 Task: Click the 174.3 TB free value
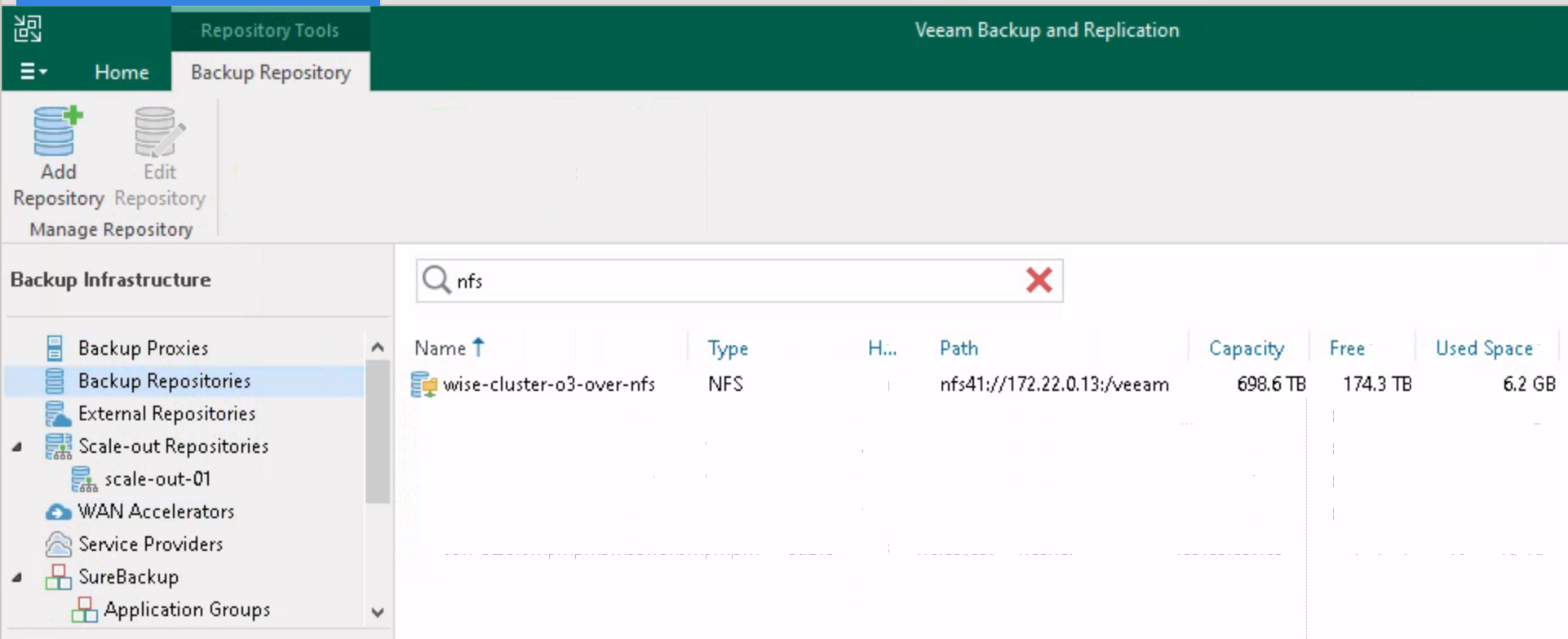point(1377,384)
